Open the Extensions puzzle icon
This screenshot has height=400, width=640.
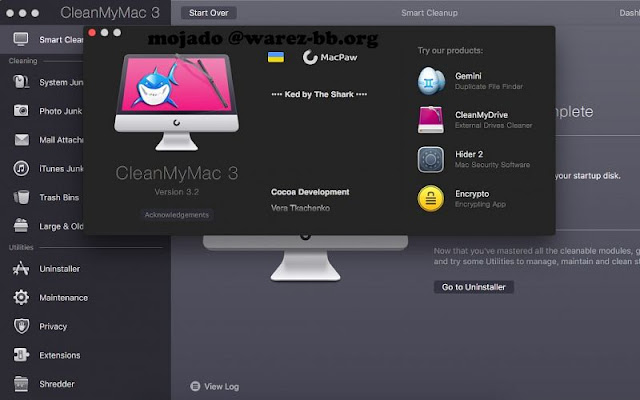[21, 355]
